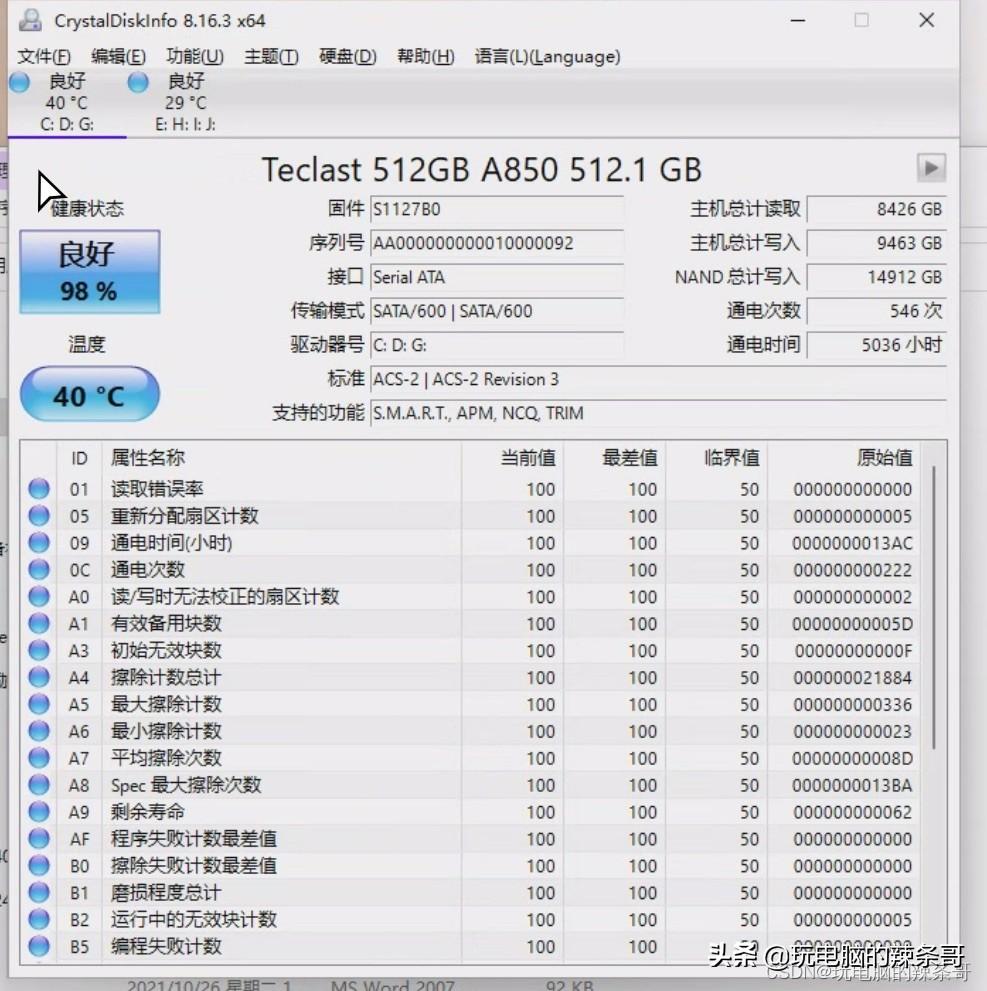Viewport: 987px width, 991px height.
Task: Click raw value 000000000336
Action: 852,704
